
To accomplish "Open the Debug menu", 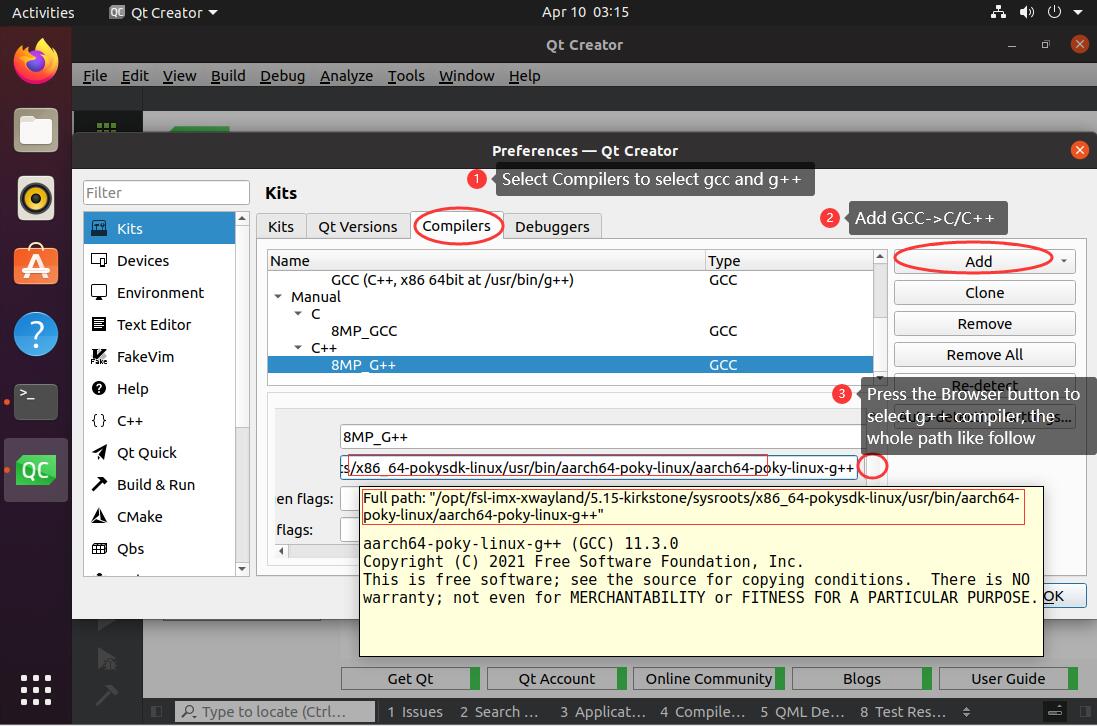I will [282, 76].
